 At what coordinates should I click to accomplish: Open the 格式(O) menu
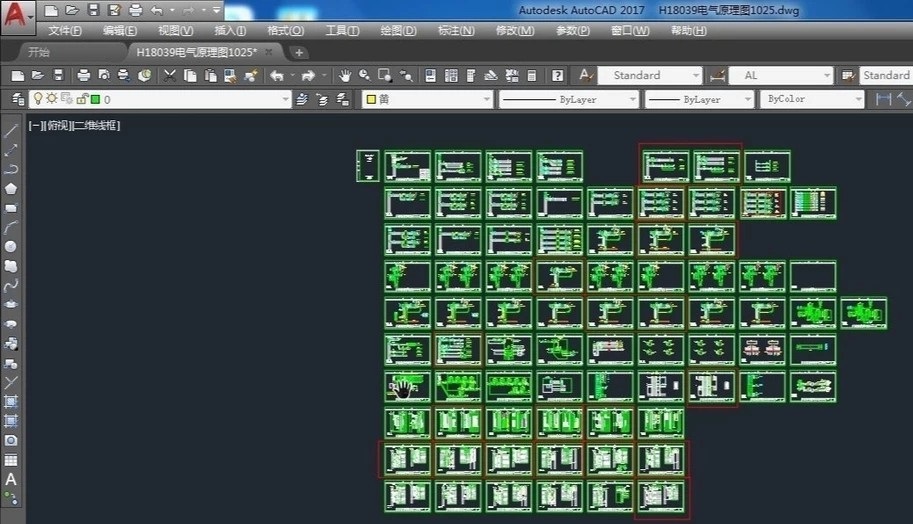[x=285, y=31]
